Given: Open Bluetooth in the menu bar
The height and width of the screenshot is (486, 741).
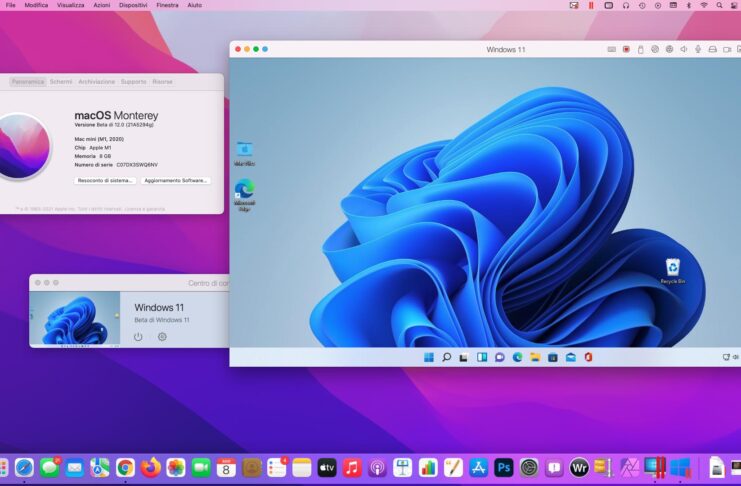Looking at the screenshot, I should click(x=689, y=5).
